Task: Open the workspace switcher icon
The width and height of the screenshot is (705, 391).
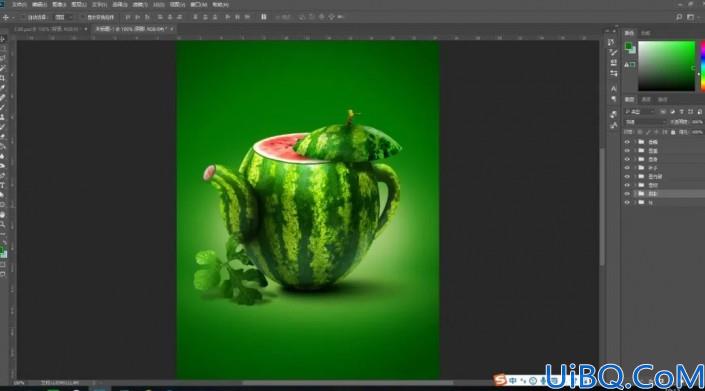Action: point(691,17)
